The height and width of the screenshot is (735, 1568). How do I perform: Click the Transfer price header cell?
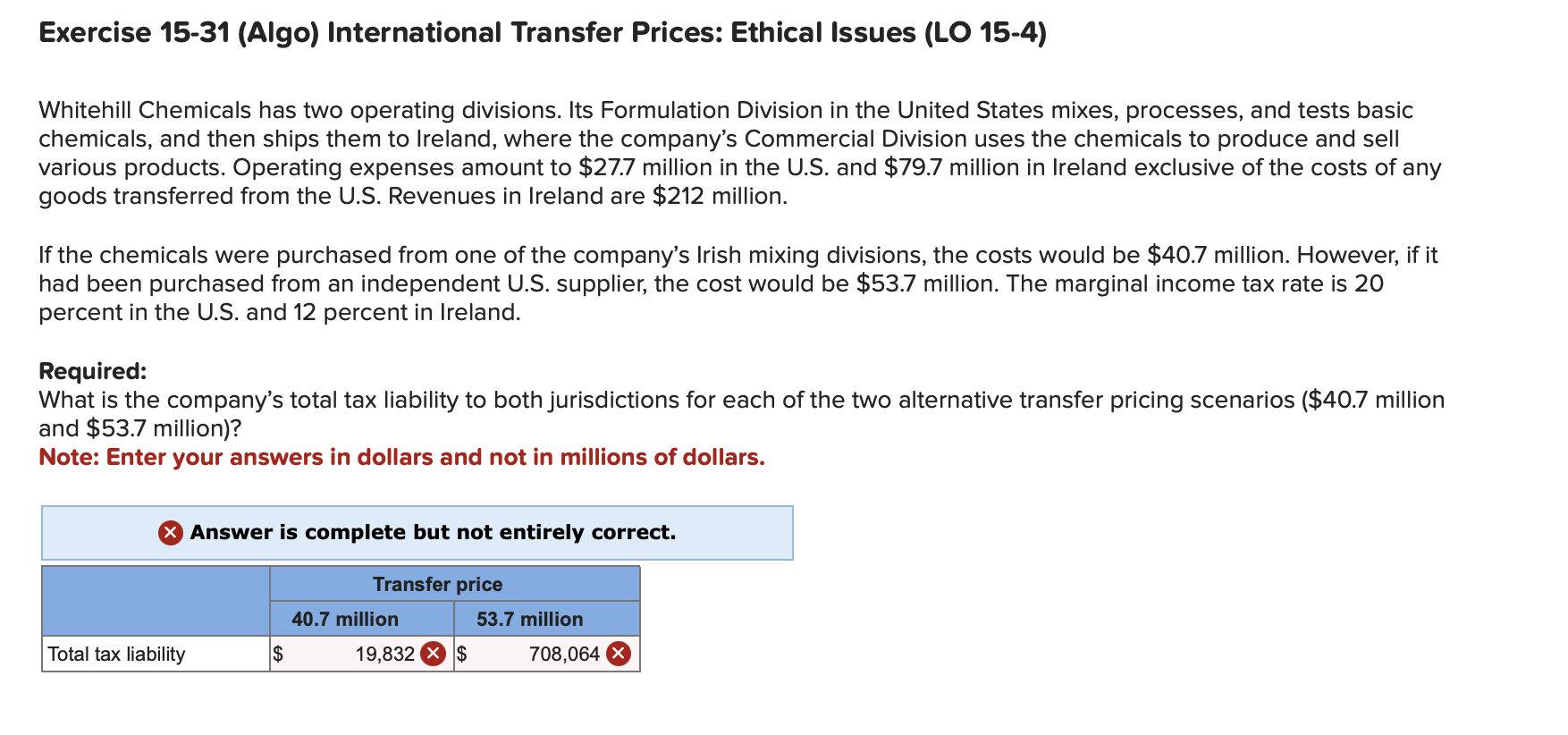(x=437, y=584)
